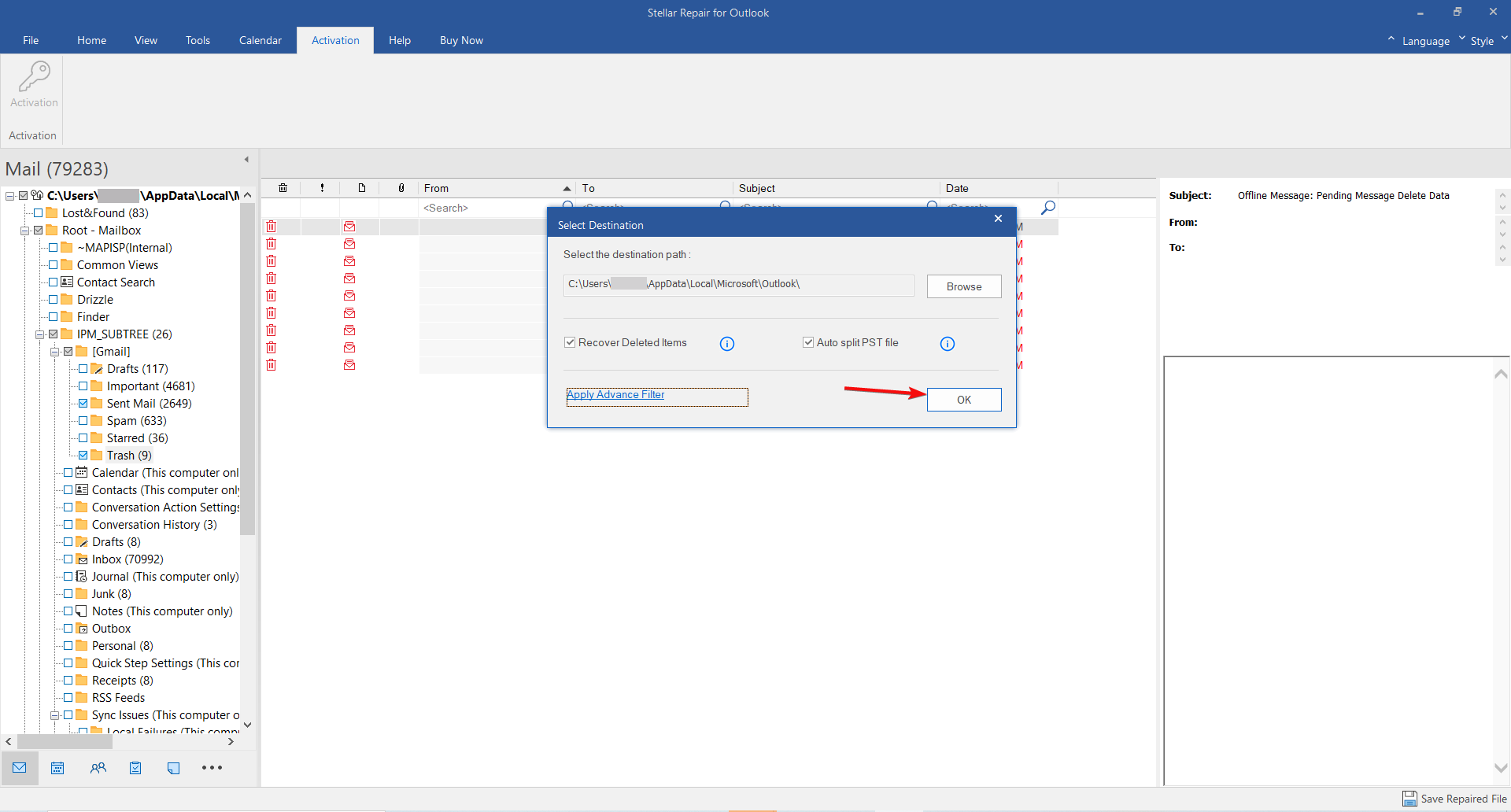Viewport: 1511px width, 812px height.
Task: Click the importance exclamation column header
Action: point(322,188)
